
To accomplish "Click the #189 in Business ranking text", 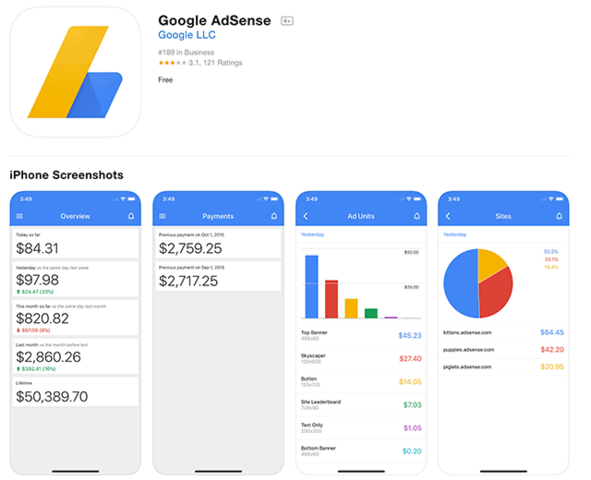I will 186,52.
